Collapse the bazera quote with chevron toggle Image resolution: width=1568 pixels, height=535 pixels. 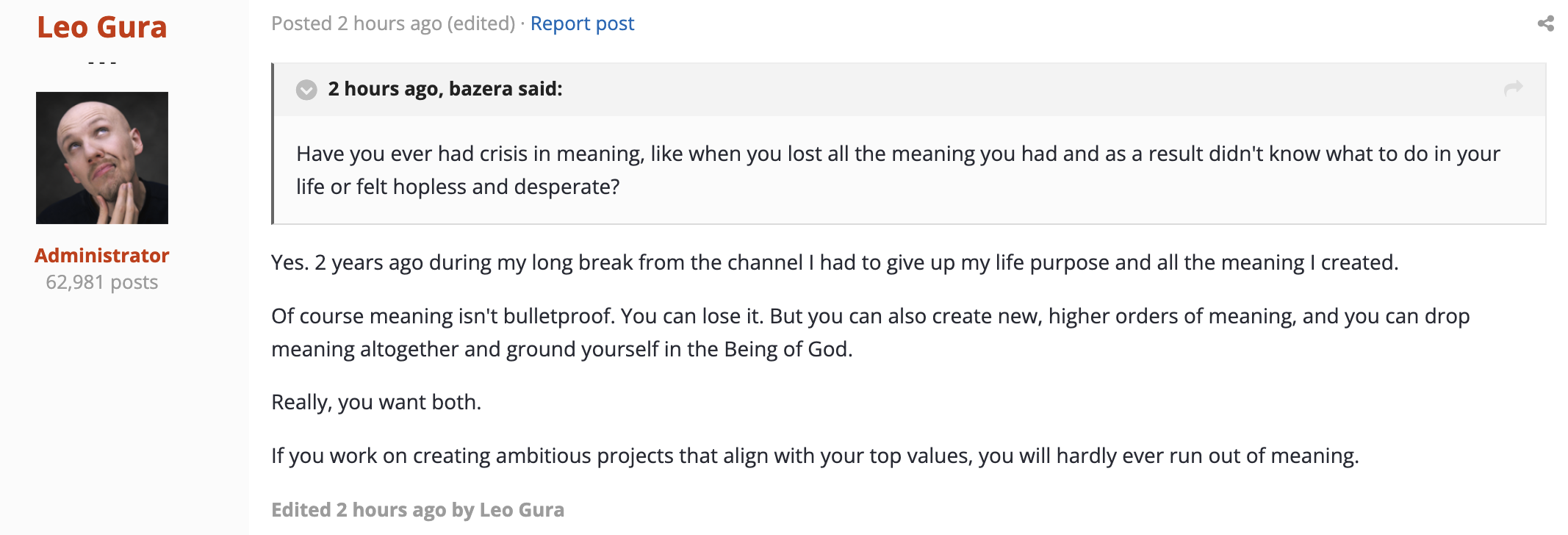[306, 90]
